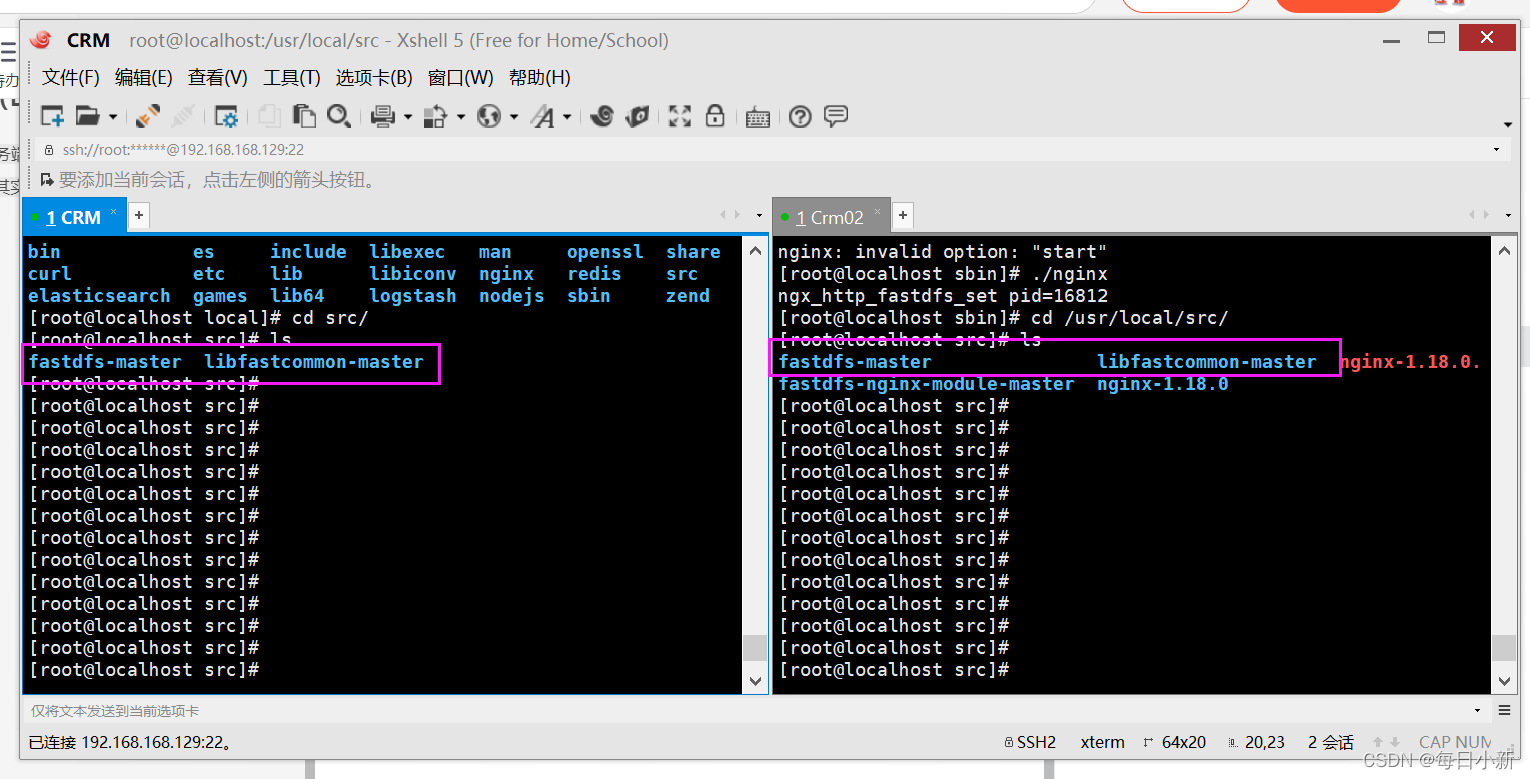Click the add current session arrow icon
Image resolution: width=1530 pixels, height=779 pixels.
click(47, 180)
